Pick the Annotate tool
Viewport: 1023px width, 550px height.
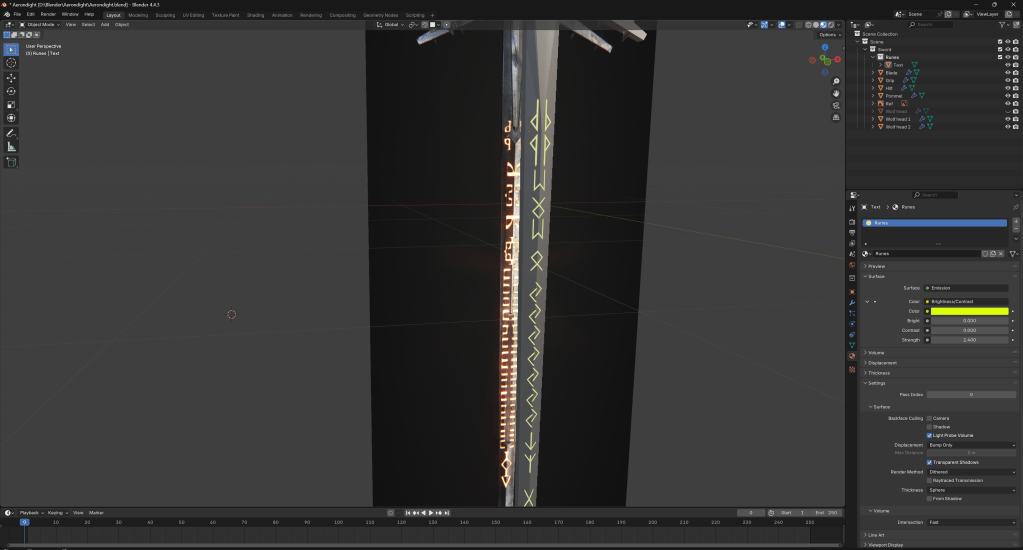pos(12,133)
